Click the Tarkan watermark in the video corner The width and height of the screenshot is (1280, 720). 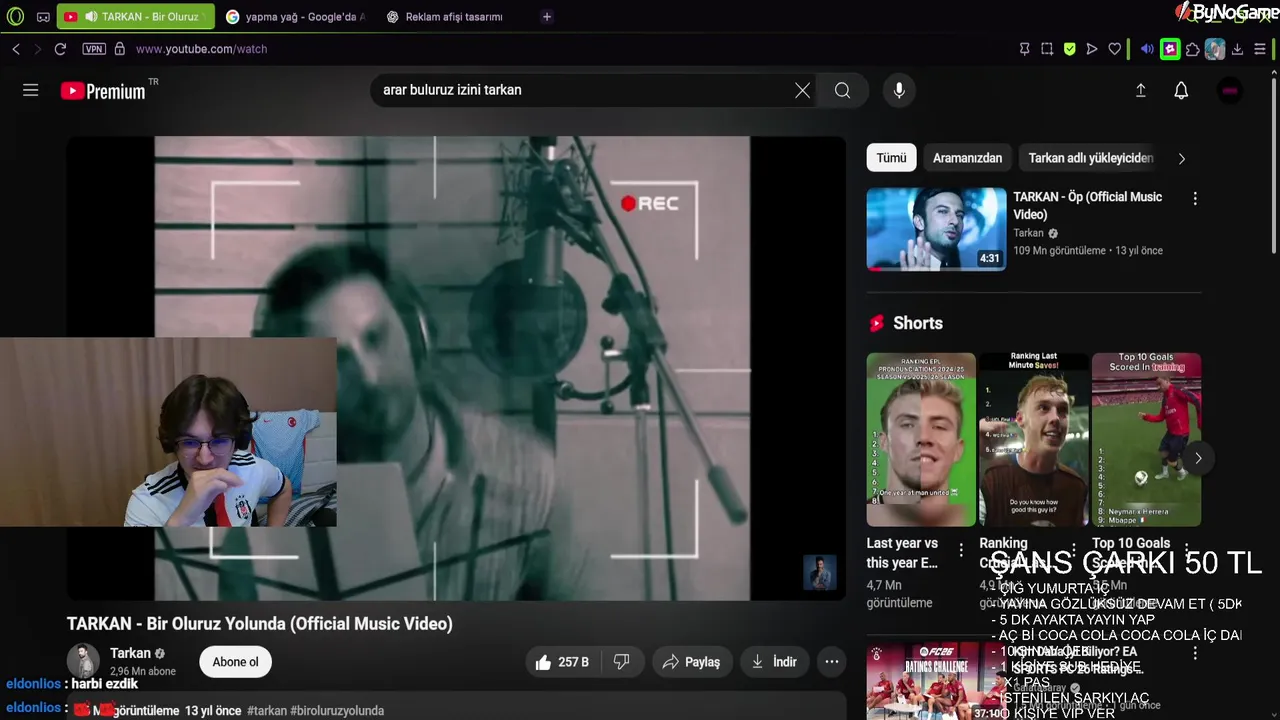pyautogui.click(x=820, y=573)
